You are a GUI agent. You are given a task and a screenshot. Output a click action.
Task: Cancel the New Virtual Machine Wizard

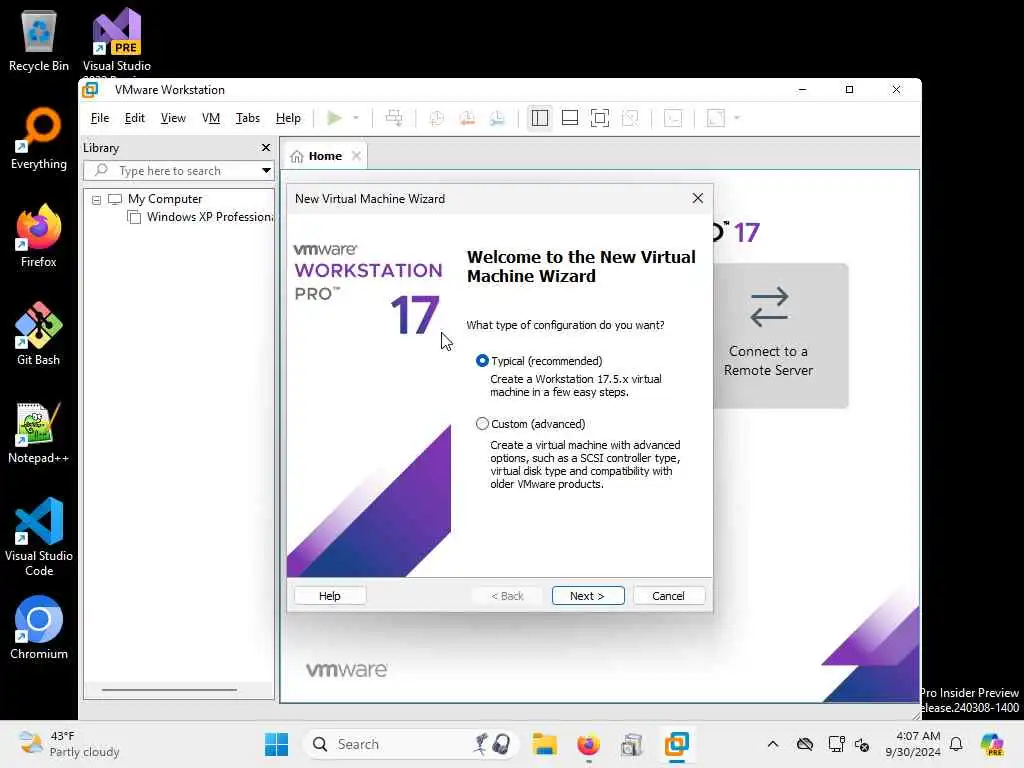668,596
